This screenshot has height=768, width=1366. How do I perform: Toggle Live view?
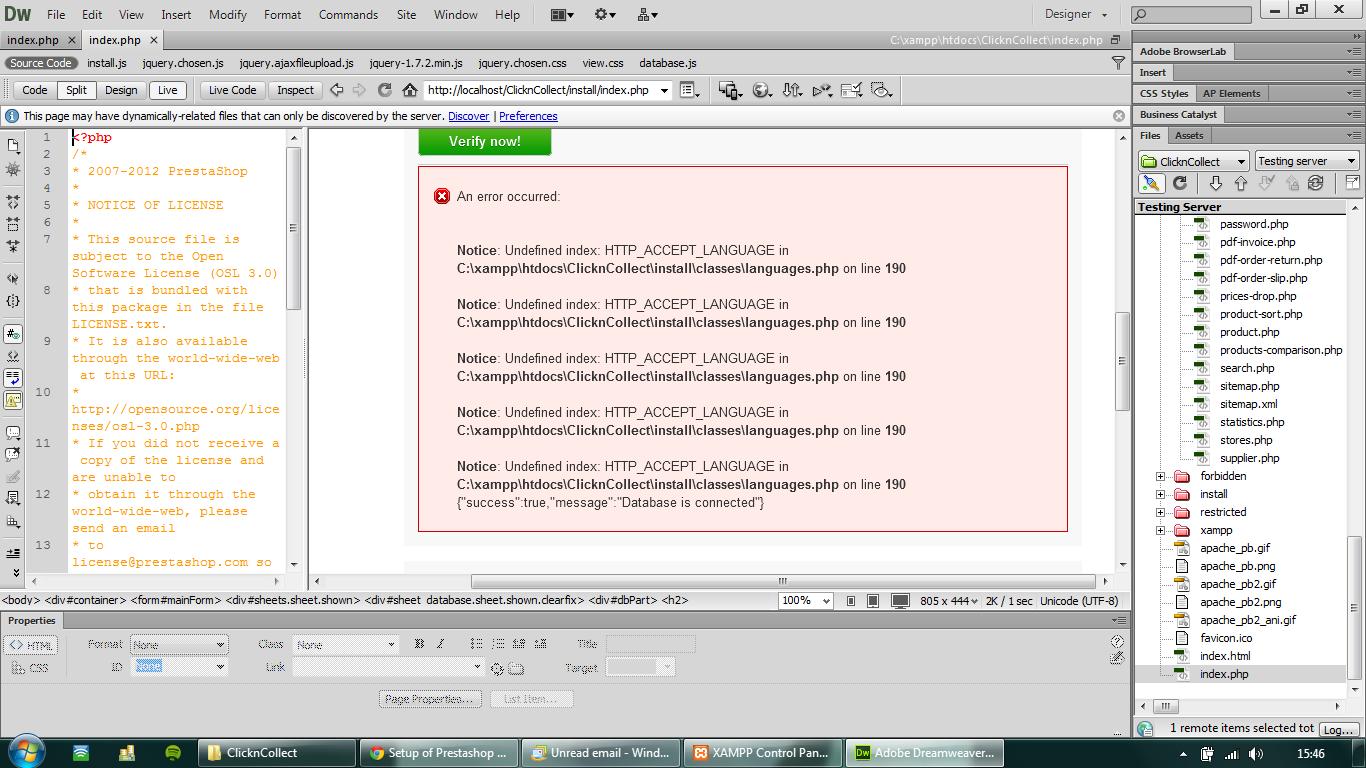[167, 90]
